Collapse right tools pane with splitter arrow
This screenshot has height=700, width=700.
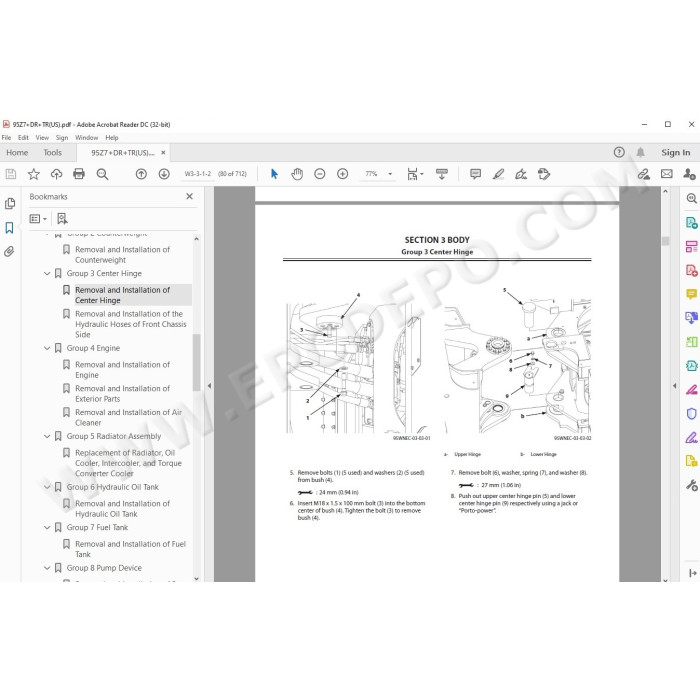pyautogui.click(x=675, y=385)
